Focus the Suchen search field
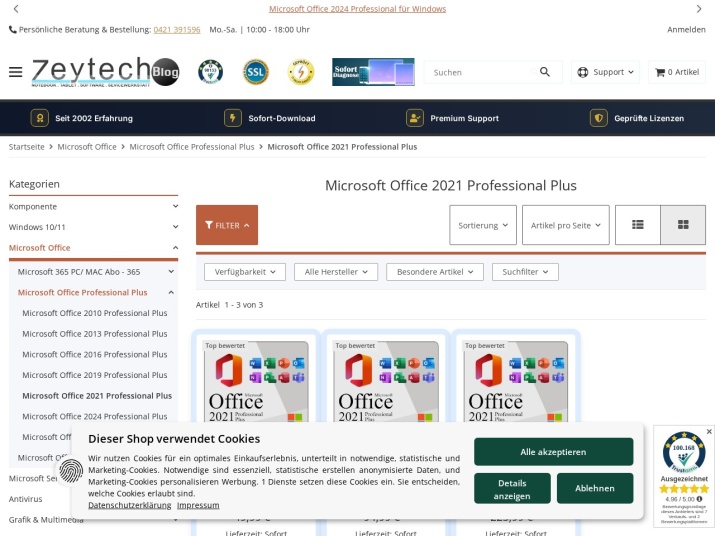Image resolution: width=715 pixels, height=536 pixels. click(481, 72)
